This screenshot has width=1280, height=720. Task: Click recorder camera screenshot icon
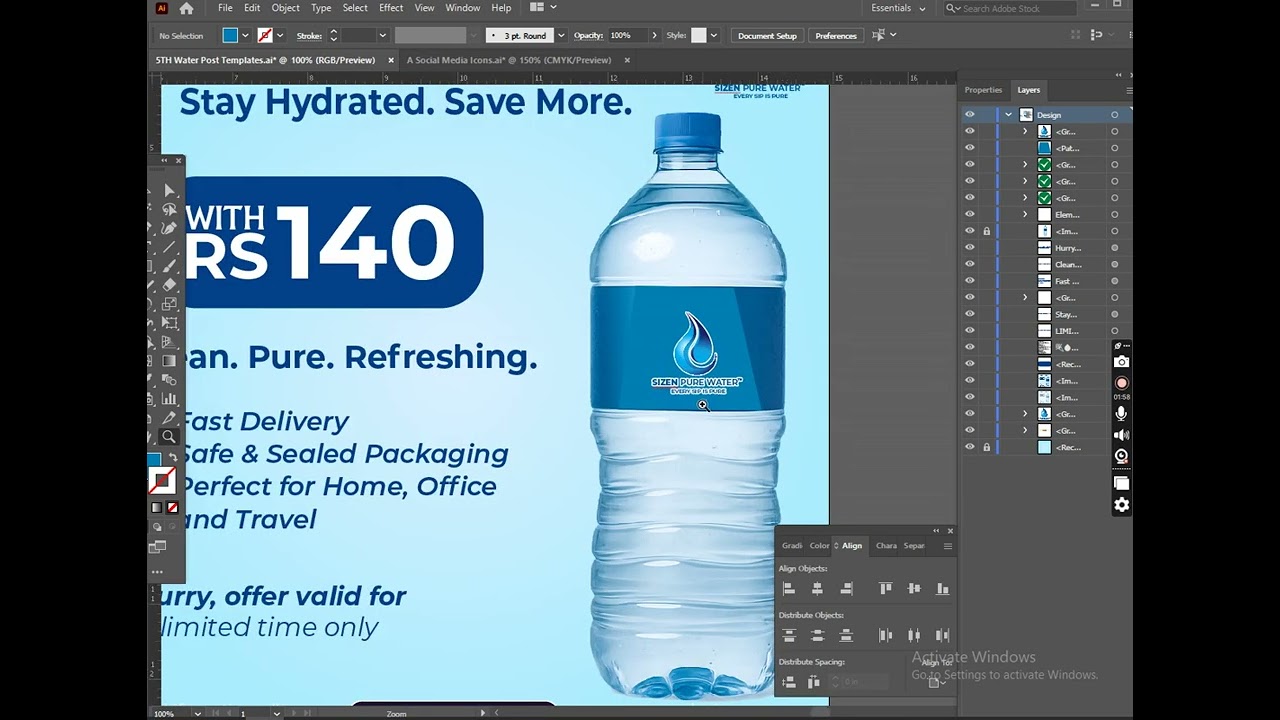click(1122, 362)
